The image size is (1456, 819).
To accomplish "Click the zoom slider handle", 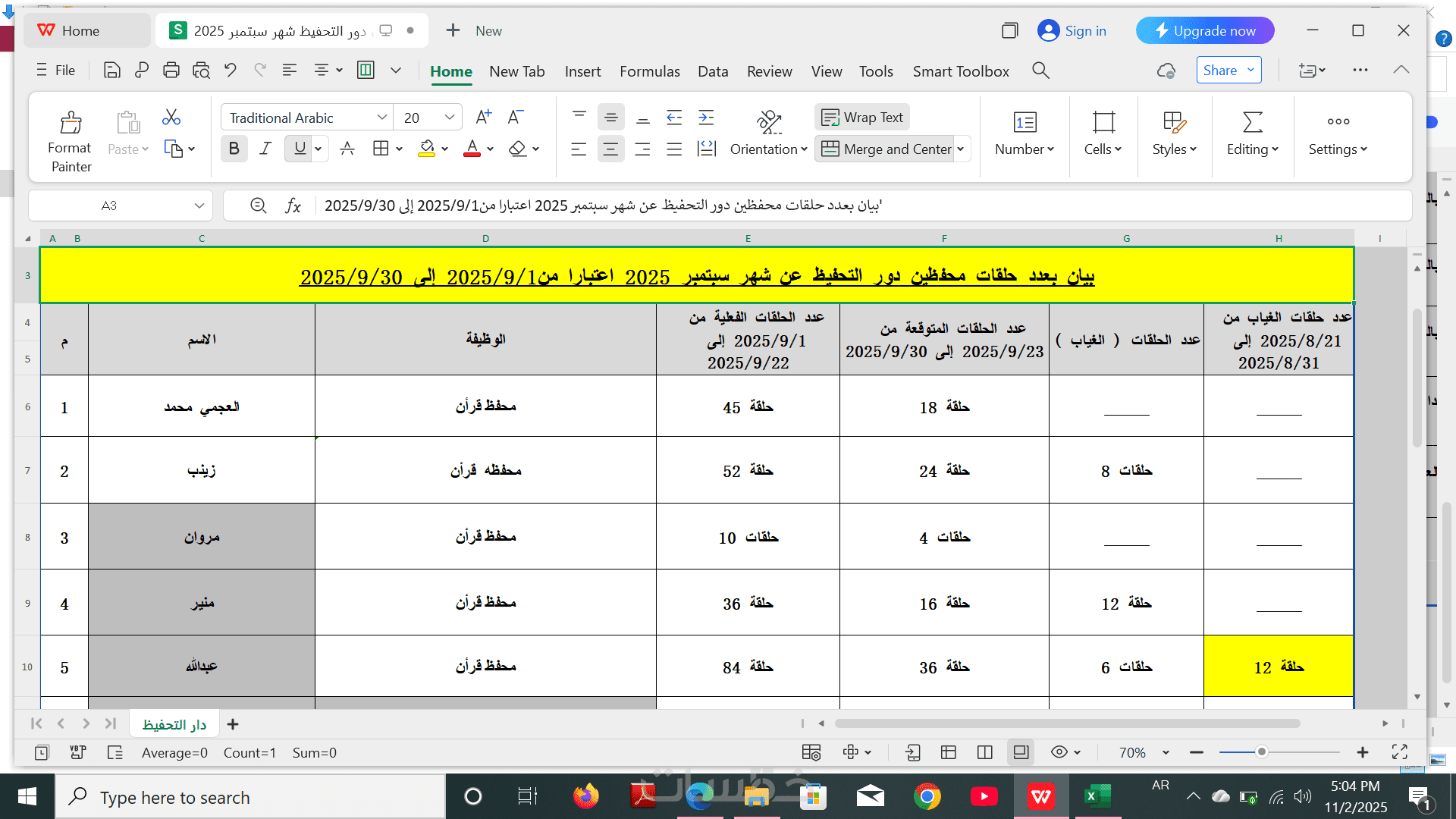I will pos(1261,752).
